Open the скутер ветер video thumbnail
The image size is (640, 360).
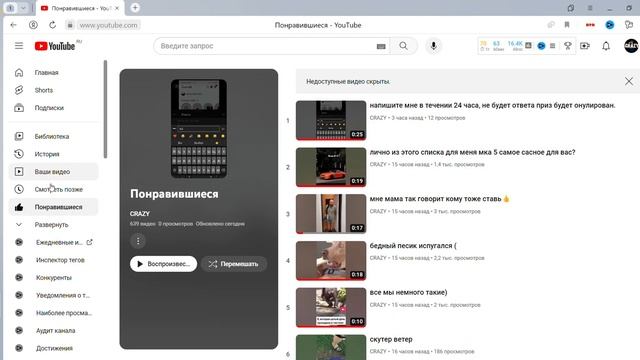tap(331, 347)
